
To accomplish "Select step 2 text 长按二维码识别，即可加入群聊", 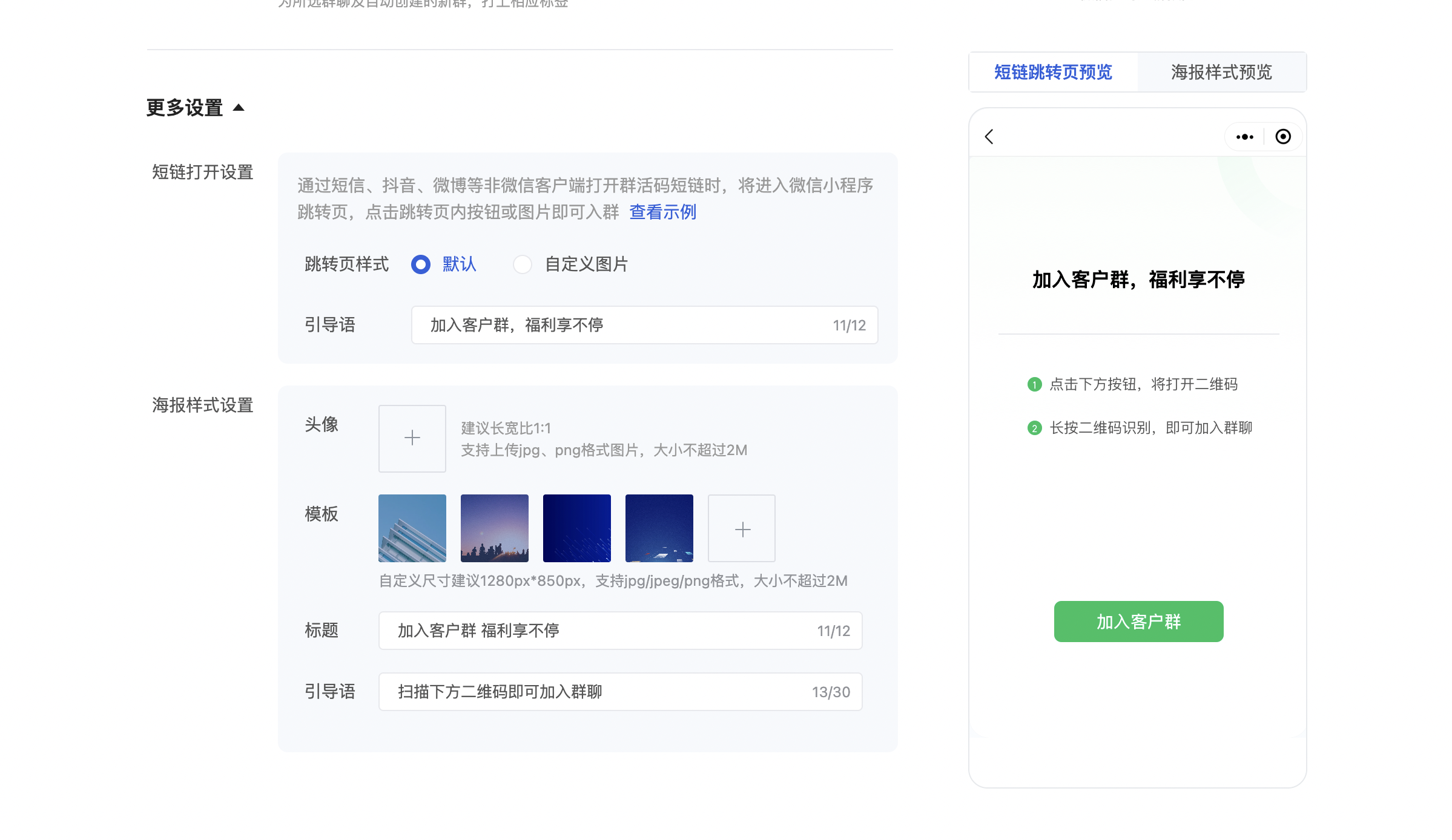I will [1150, 428].
